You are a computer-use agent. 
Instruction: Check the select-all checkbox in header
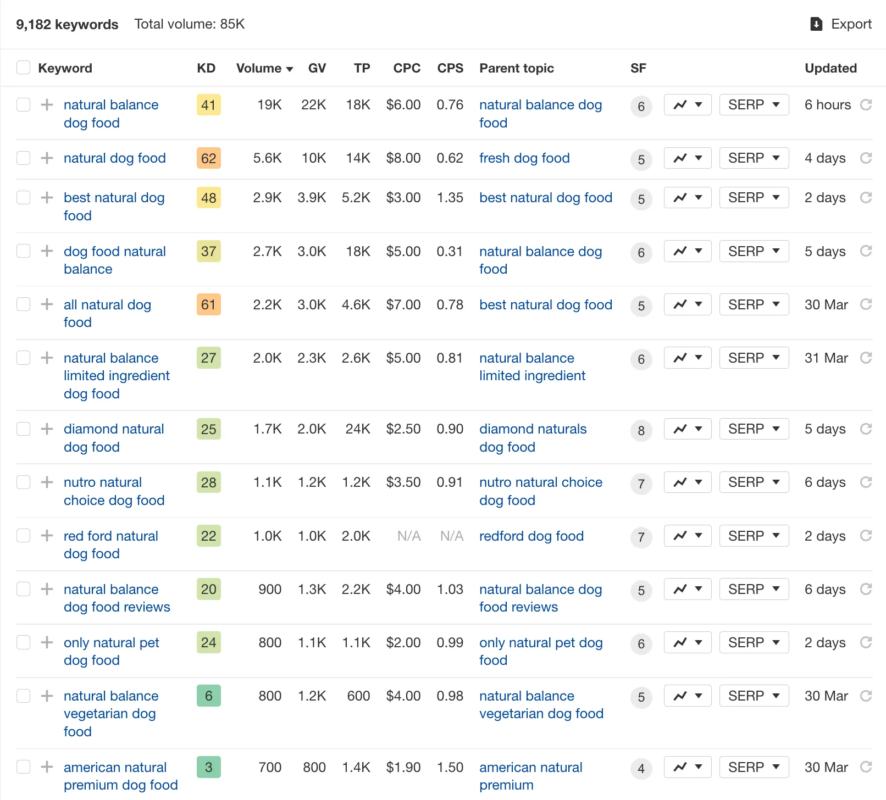pyautogui.click(x=23, y=68)
